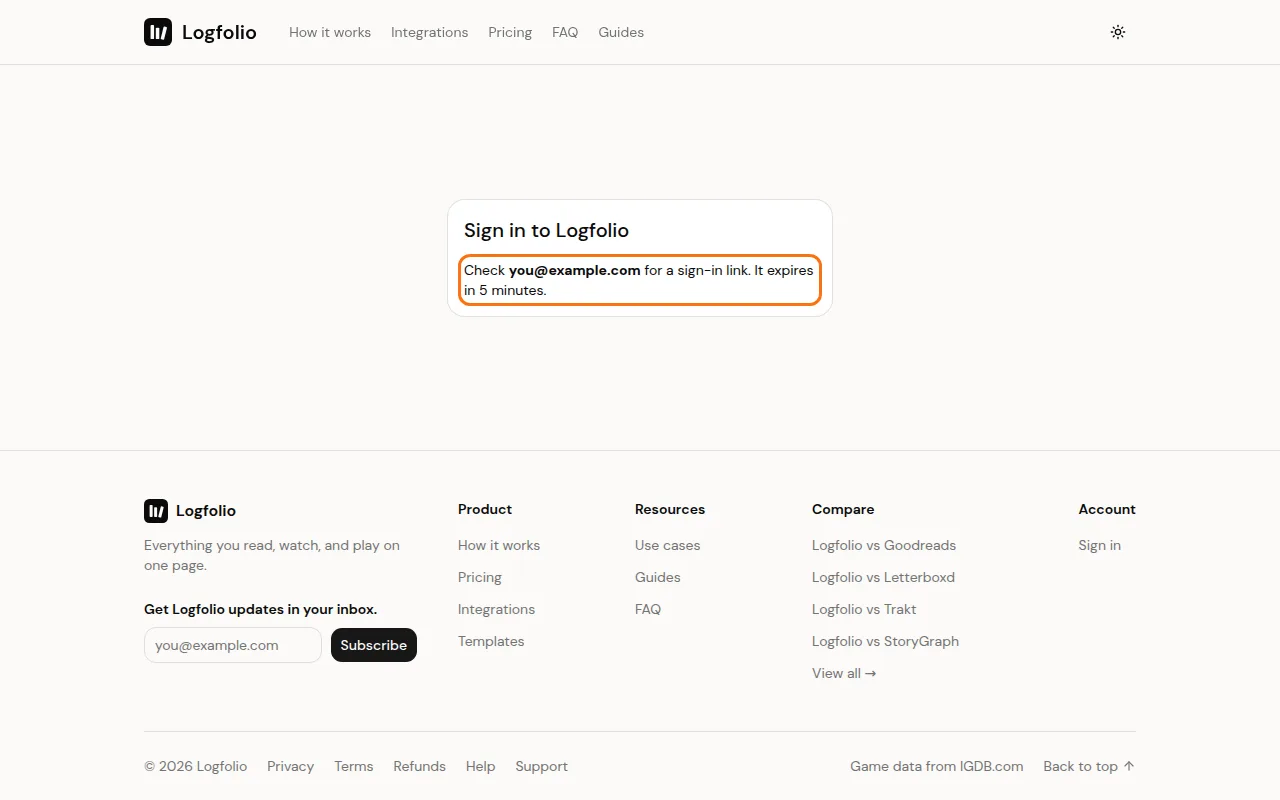Open the Support link
The image size is (1280, 800).
[541, 766]
